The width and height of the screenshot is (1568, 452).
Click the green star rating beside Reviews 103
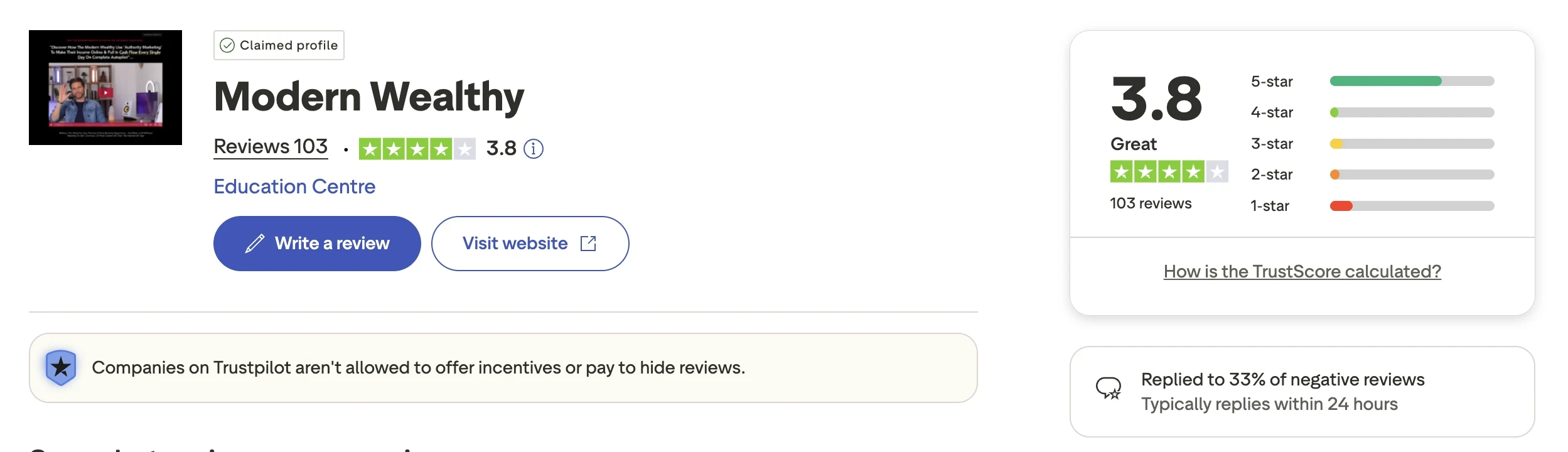(417, 149)
